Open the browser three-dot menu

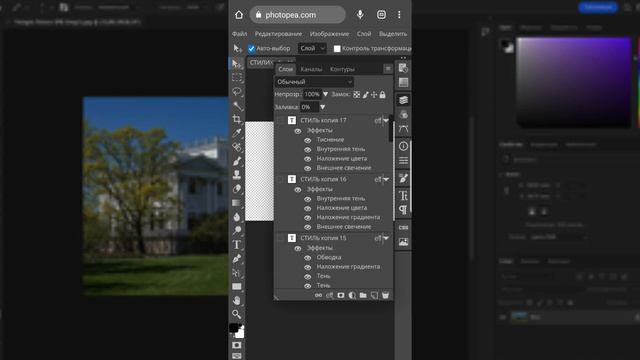pos(399,15)
